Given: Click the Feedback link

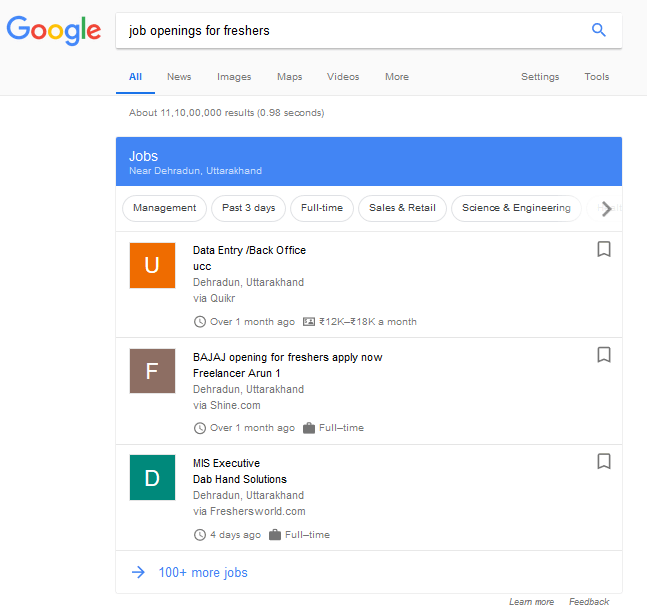Looking at the screenshot, I should click(x=589, y=602).
